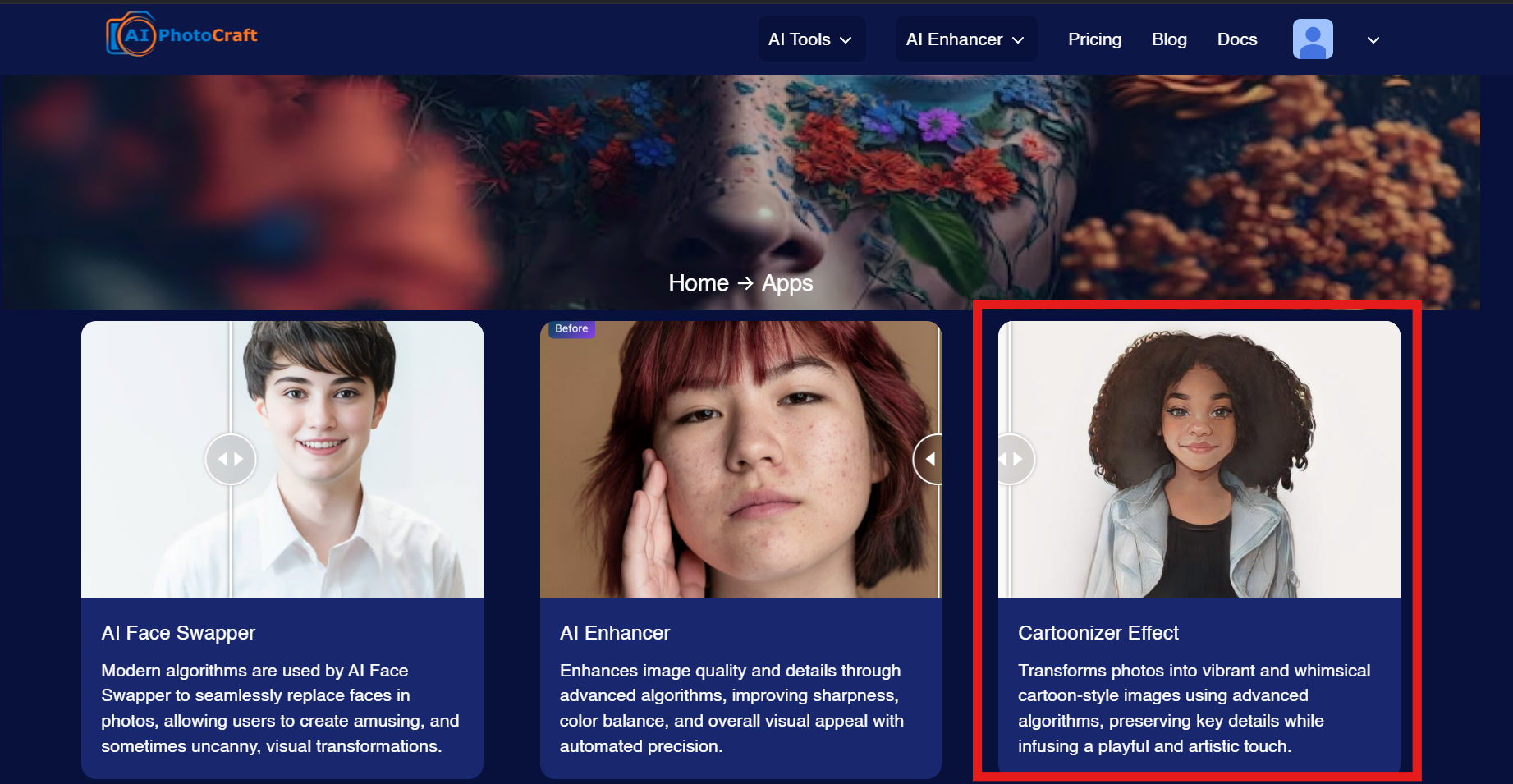
Task: Click the text starting 'Modern algorithms are used'
Action: [280, 708]
